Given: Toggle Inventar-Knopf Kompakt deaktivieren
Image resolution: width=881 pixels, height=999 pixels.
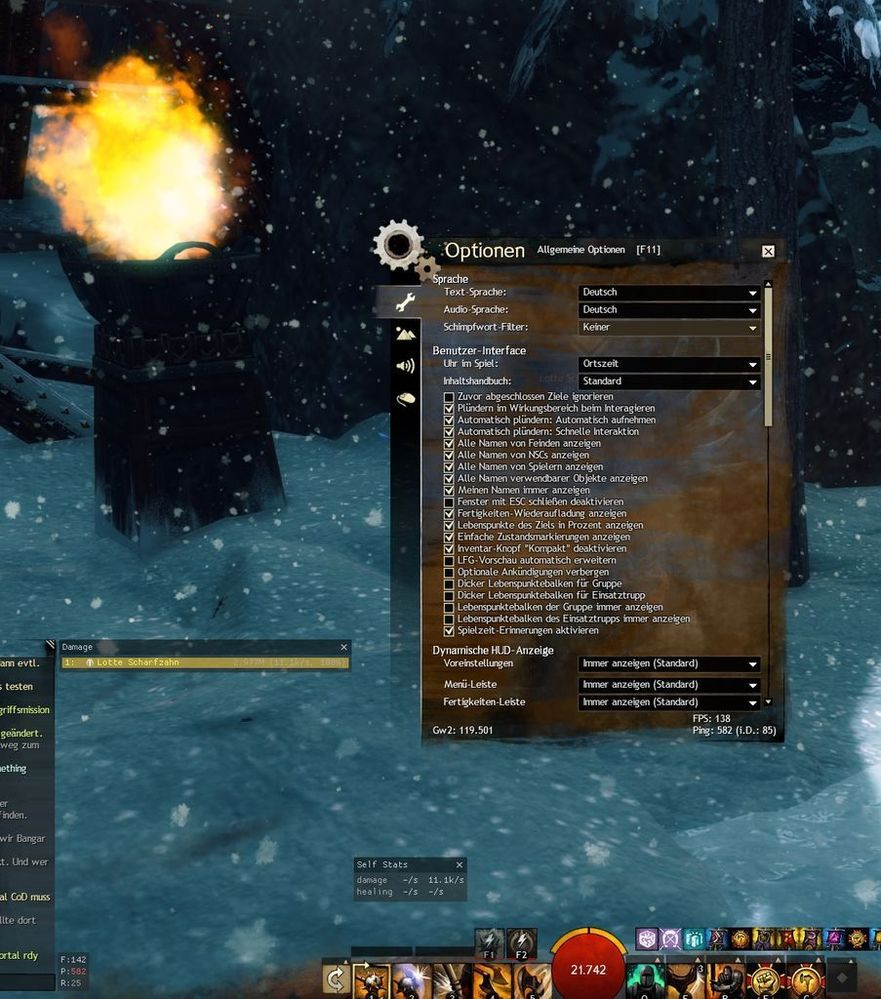Looking at the screenshot, I should click(449, 549).
